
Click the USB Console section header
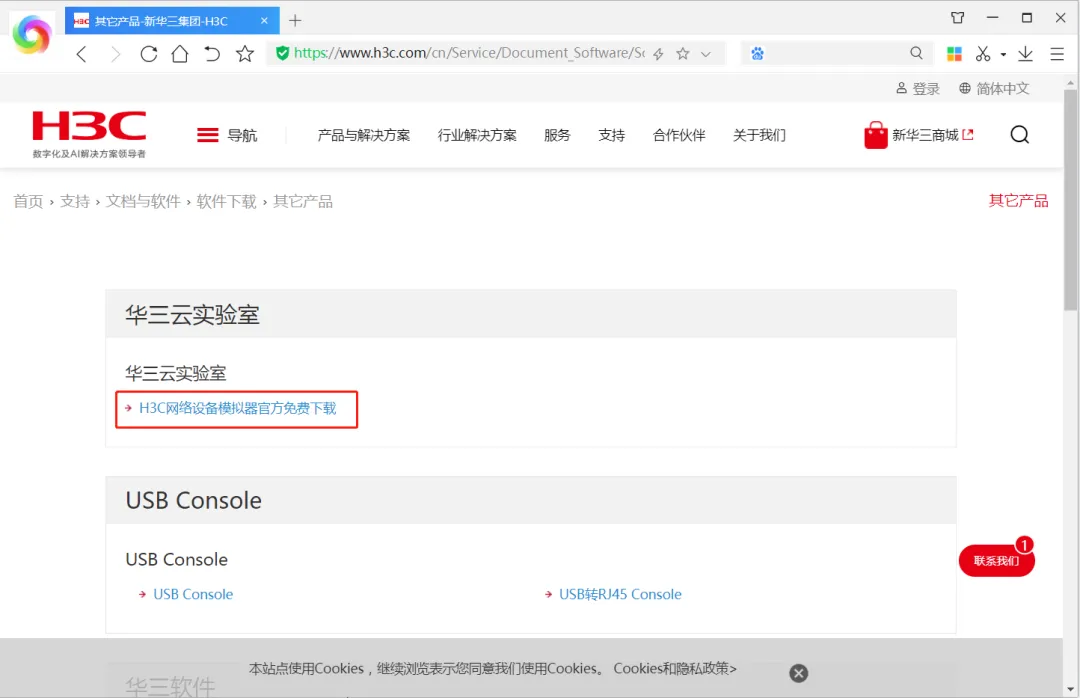tap(531, 500)
